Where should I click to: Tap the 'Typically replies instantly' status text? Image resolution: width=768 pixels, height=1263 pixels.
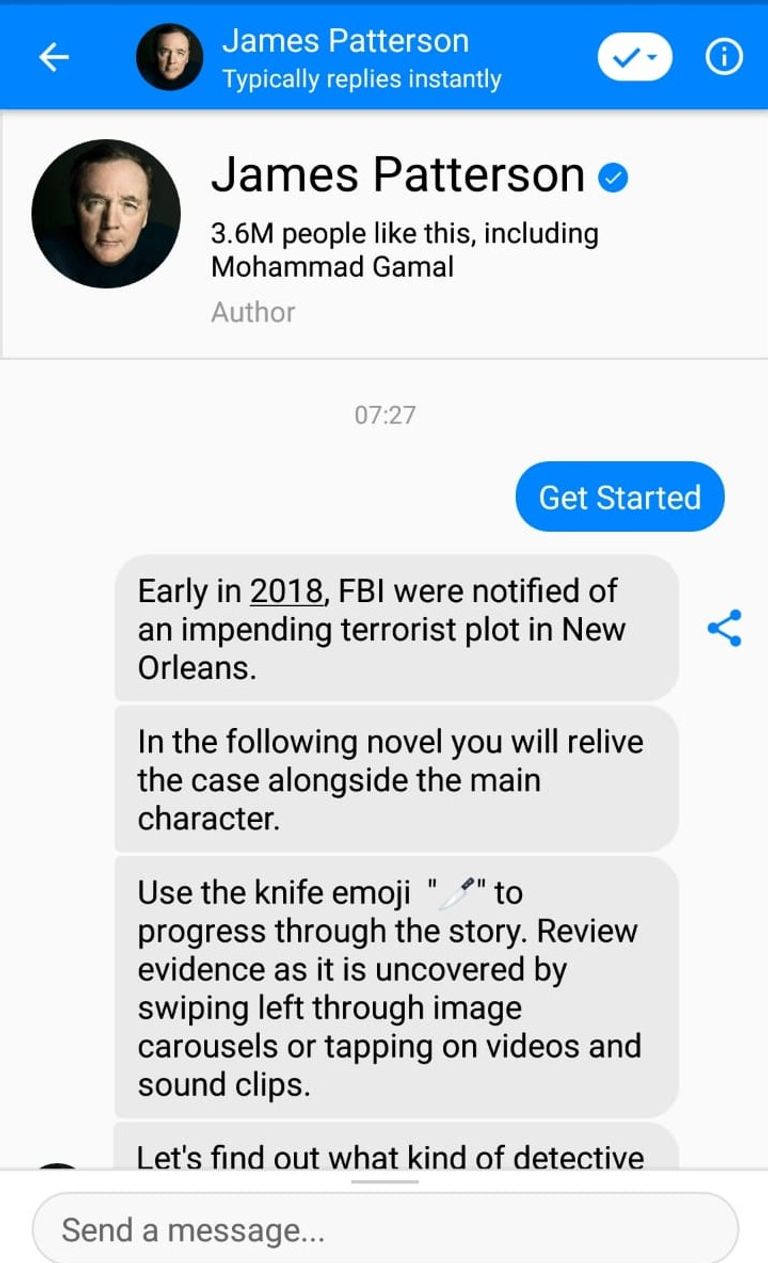pyautogui.click(x=362, y=79)
